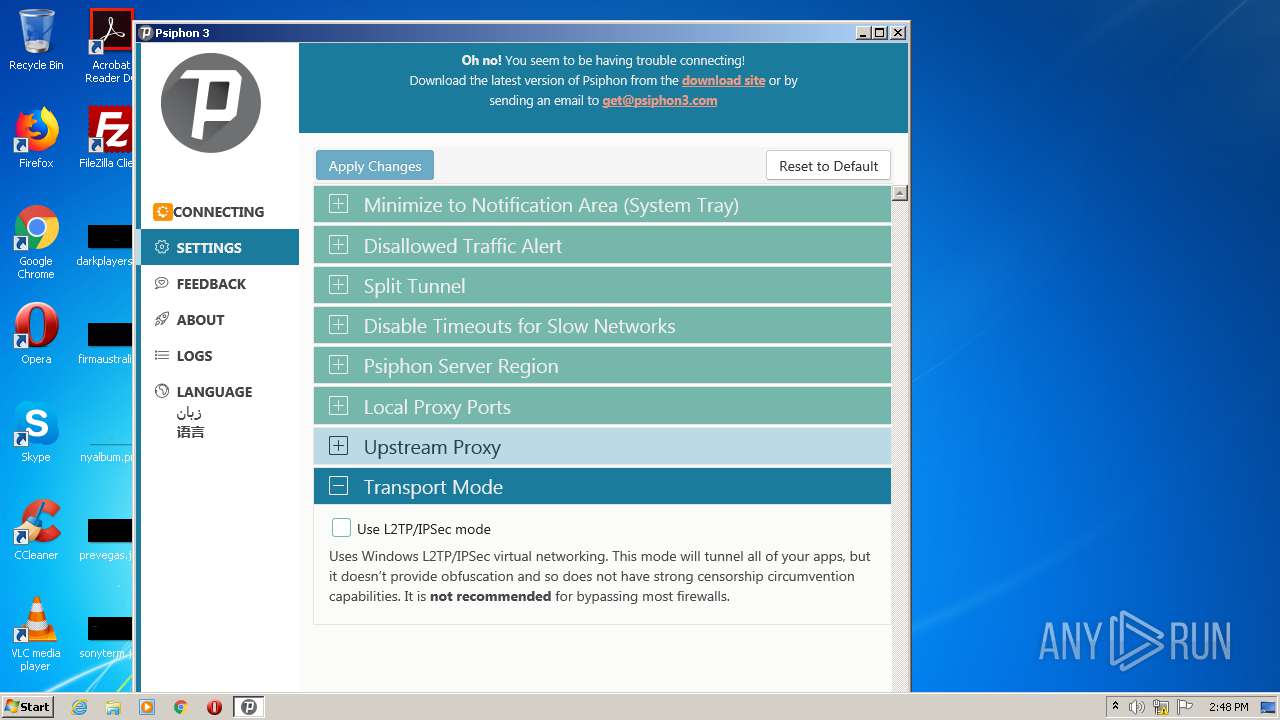Open the Logs sidebar tab
This screenshot has height=720, width=1280.
point(220,356)
